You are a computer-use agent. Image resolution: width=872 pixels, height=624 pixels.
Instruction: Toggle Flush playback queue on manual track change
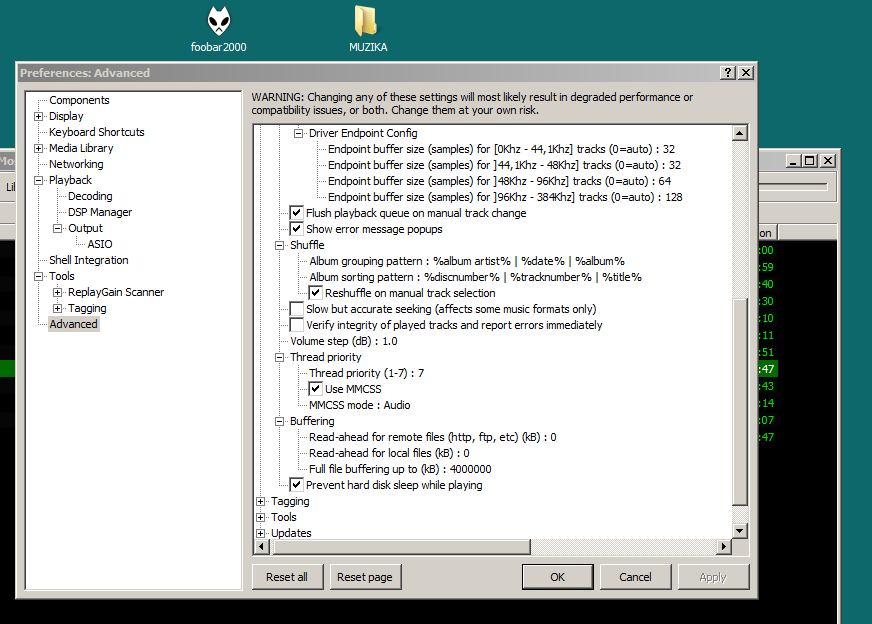coord(297,213)
